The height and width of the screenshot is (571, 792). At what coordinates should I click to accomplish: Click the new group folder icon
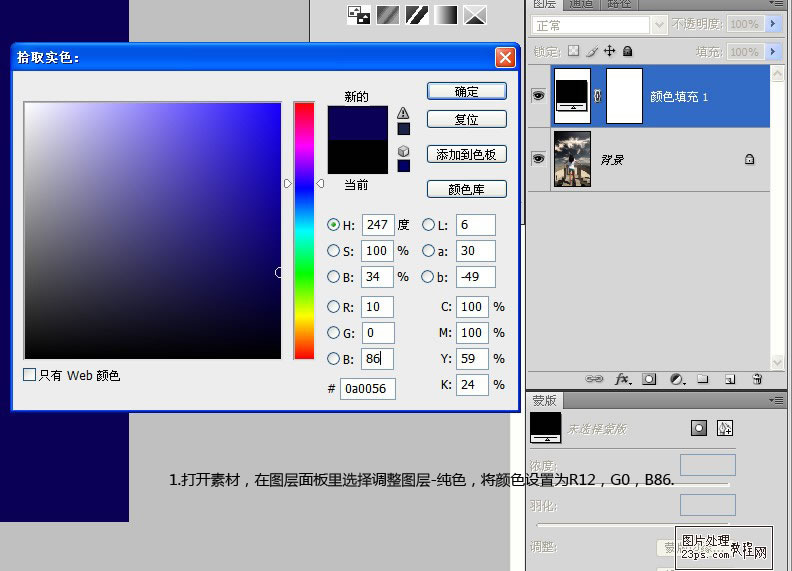(x=703, y=379)
